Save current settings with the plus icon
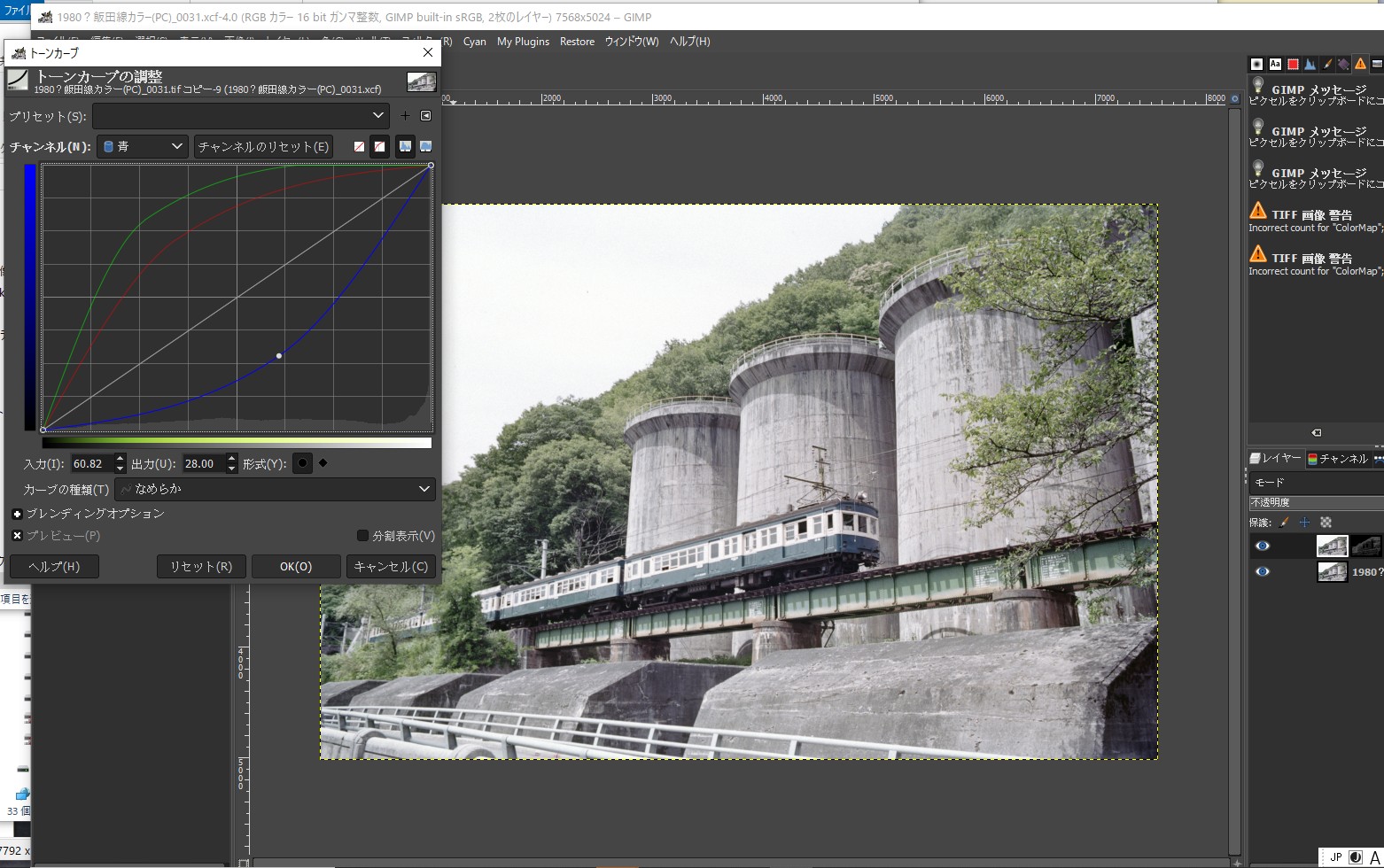This screenshot has height=868, width=1384. [x=405, y=115]
